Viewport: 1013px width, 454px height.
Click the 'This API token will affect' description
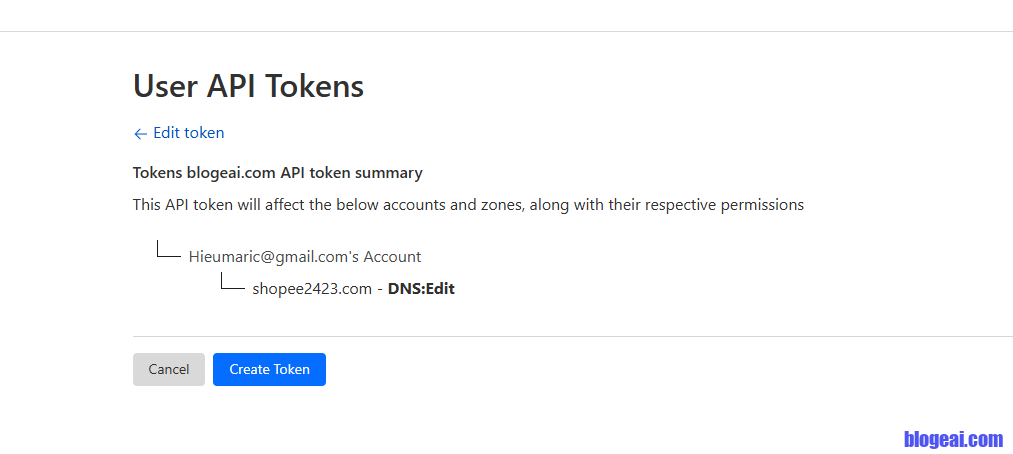(x=468, y=205)
